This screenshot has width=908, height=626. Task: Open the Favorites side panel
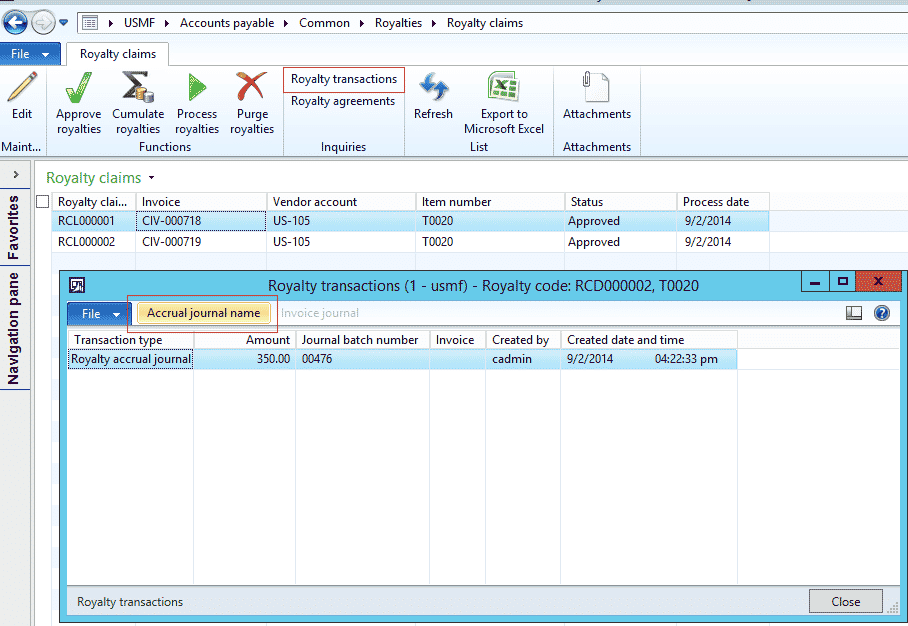[x=14, y=227]
